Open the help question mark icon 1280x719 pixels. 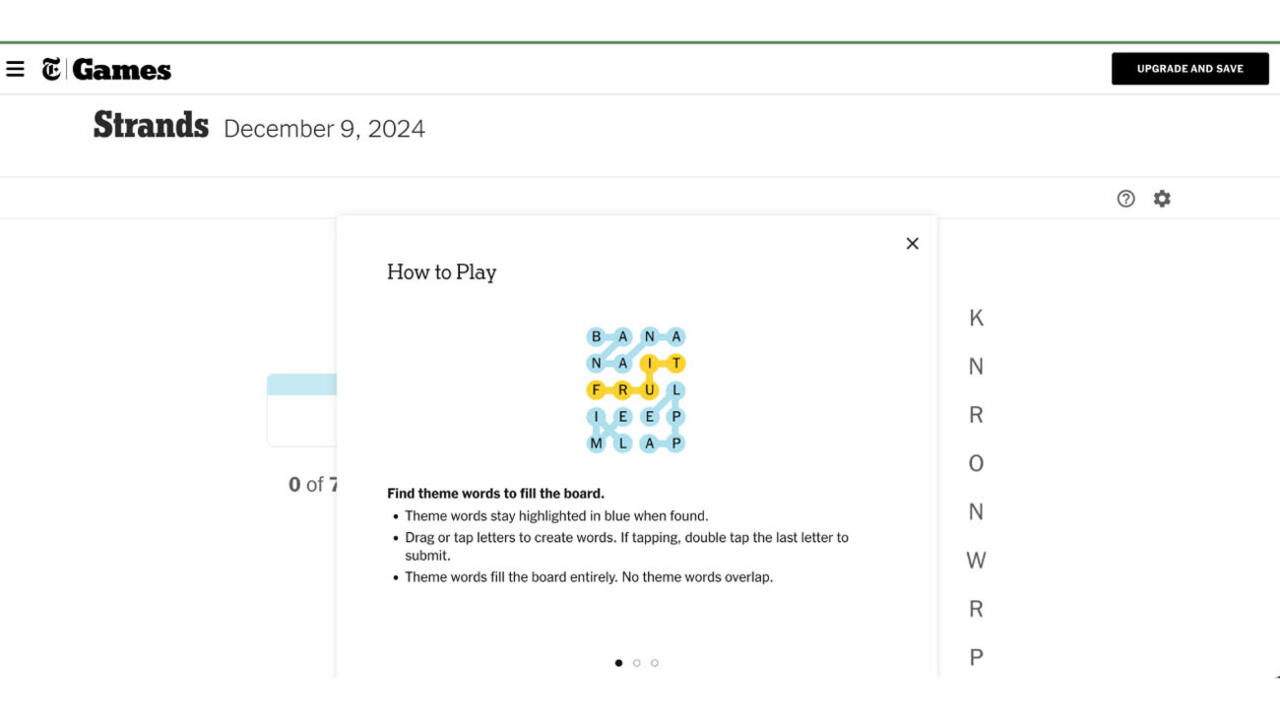click(x=1126, y=199)
